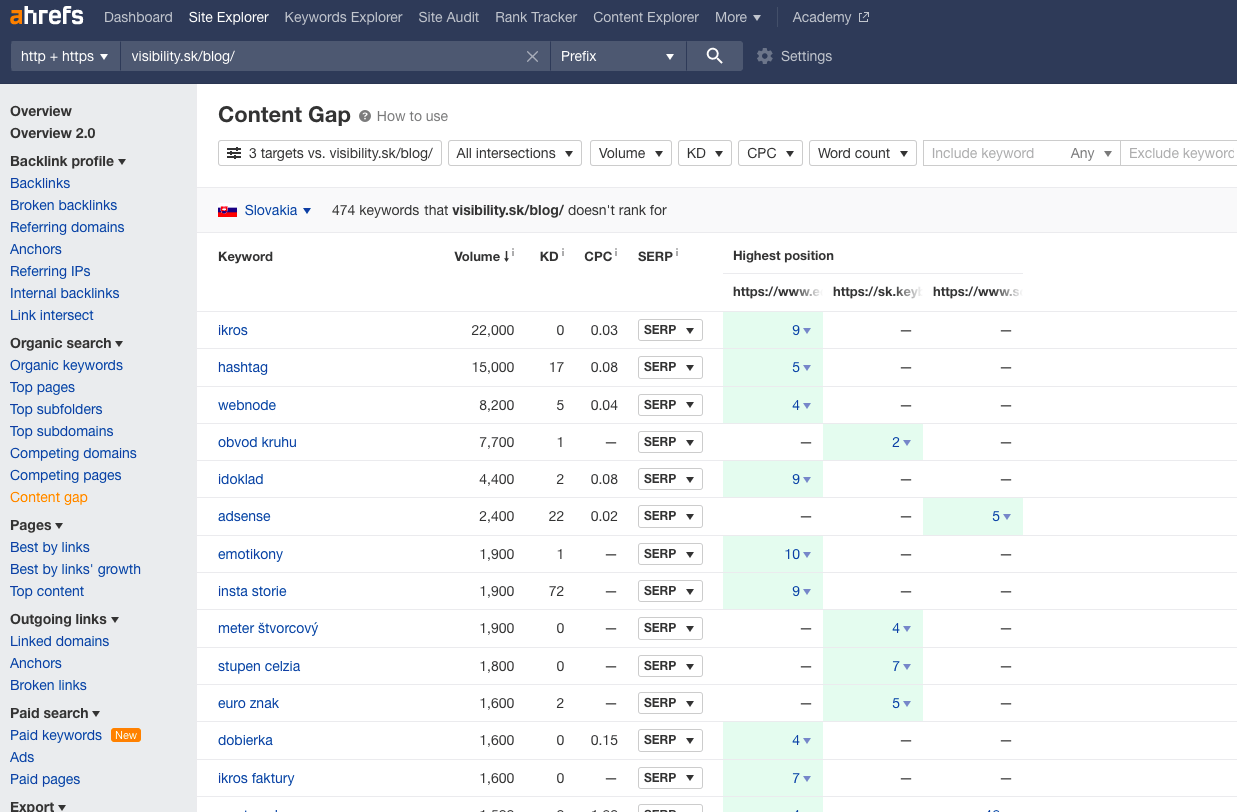This screenshot has height=812, width=1237.
Task: Open the http + https protocol dropdown
Action: click(65, 56)
